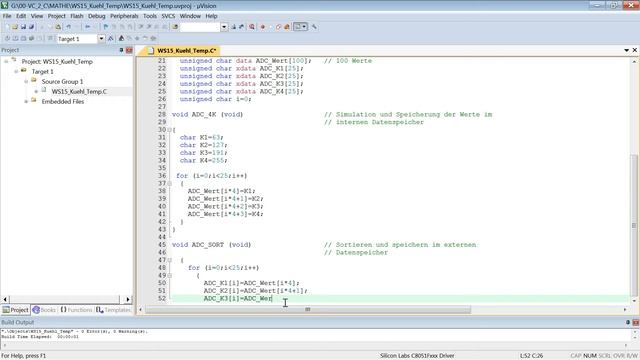Collapse the Project WS15_Kuehl_Temp tree node
The width and height of the screenshot is (640, 360).
click(x=6, y=61)
